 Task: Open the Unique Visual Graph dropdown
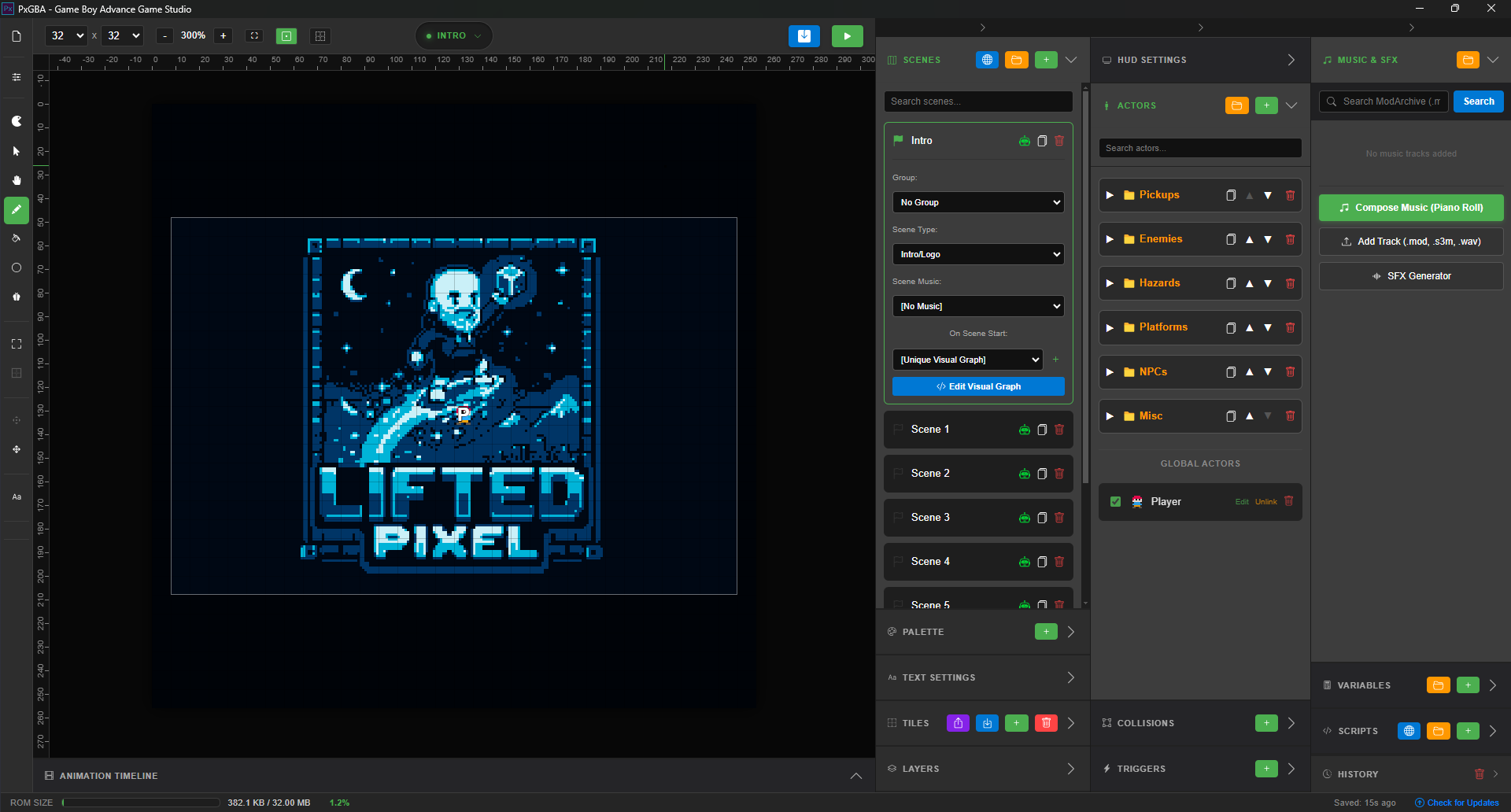[968, 360]
